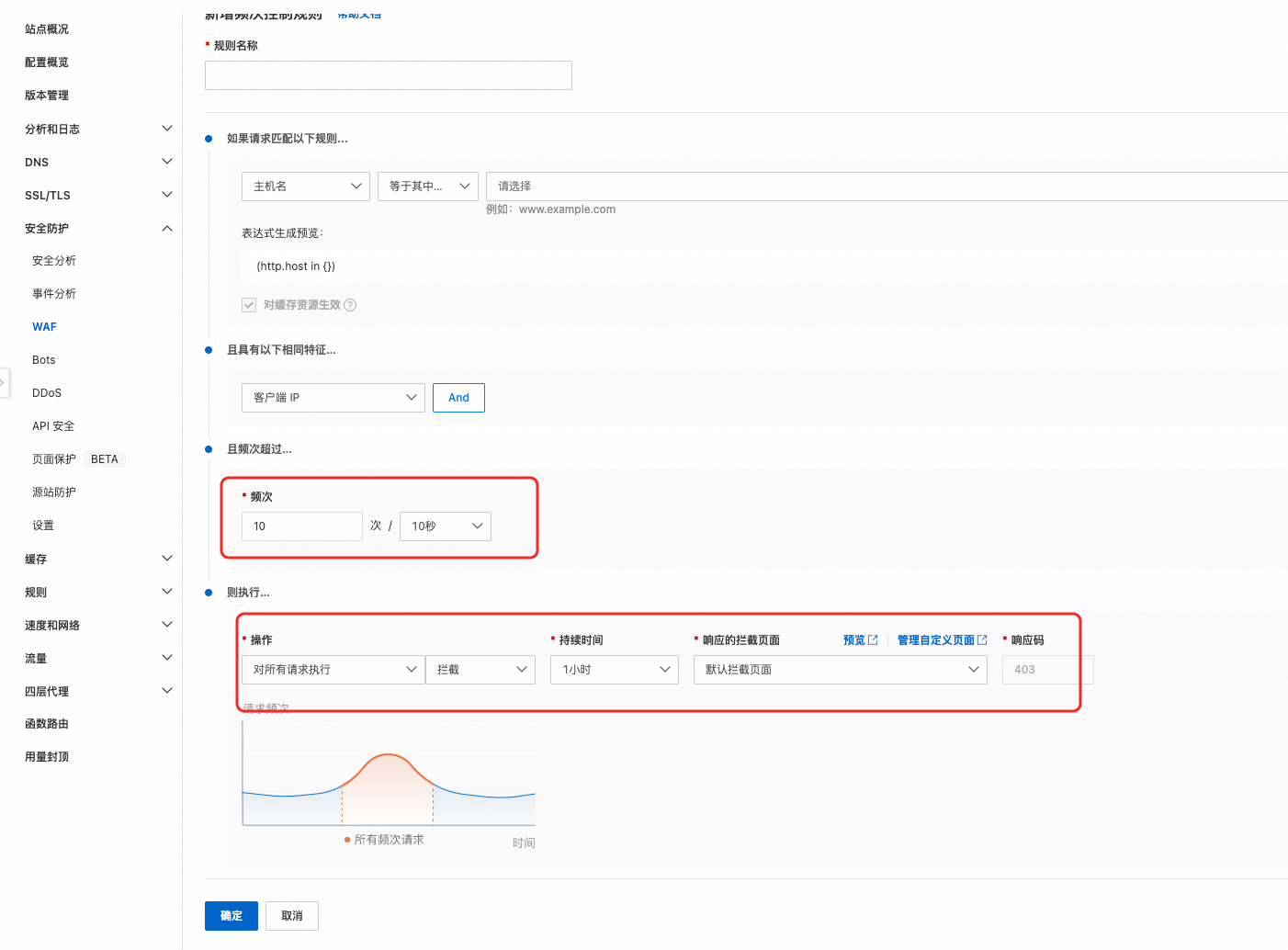Open the 请选择 hostname value selector
This screenshot has height=950, width=1288.
[887, 187]
